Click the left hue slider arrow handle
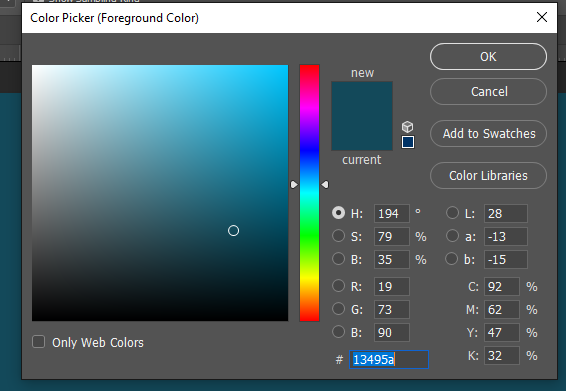The height and width of the screenshot is (391, 566). pos(294,185)
